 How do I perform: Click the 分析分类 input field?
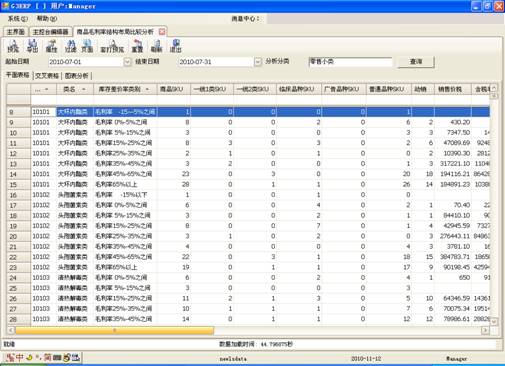click(x=350, y=62)
